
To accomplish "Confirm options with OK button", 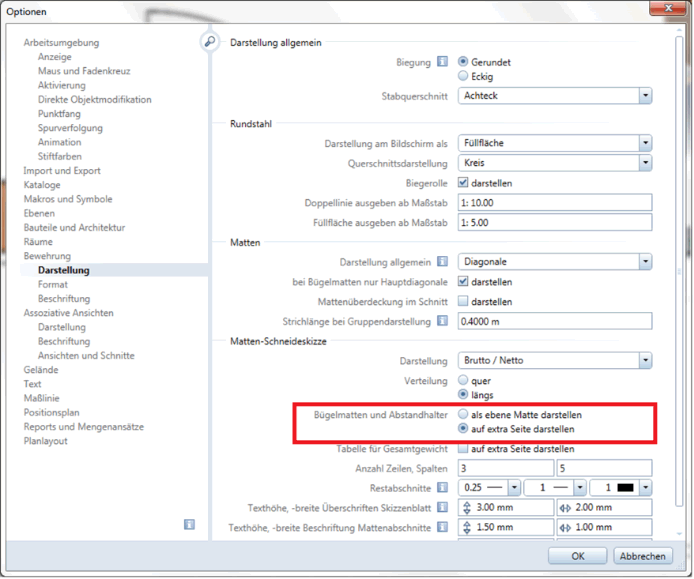I will (x=578, y=556).
